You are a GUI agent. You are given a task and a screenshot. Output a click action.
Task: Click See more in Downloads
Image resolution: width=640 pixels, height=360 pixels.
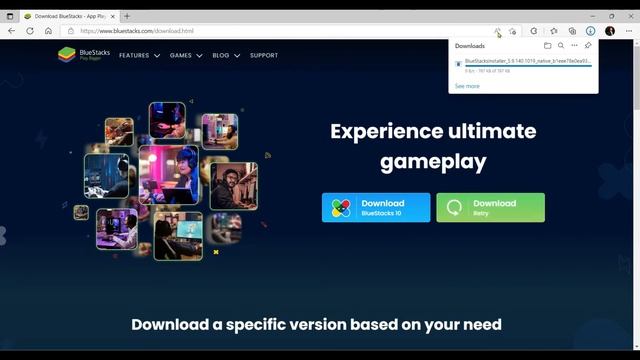click(x=467, y=86)
